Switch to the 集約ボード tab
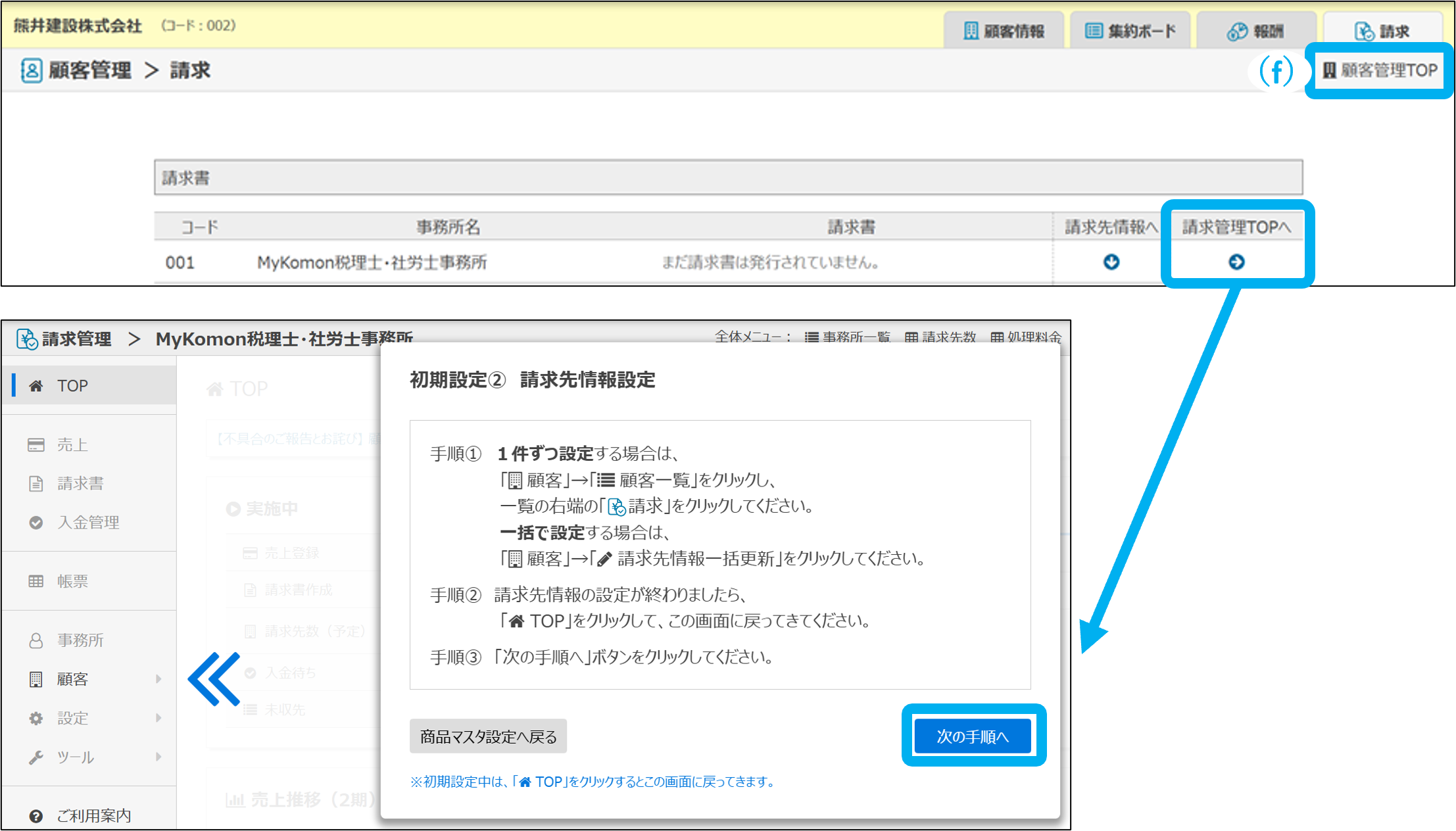This screenshot has height=831, width=1456. pos(1130,31)
